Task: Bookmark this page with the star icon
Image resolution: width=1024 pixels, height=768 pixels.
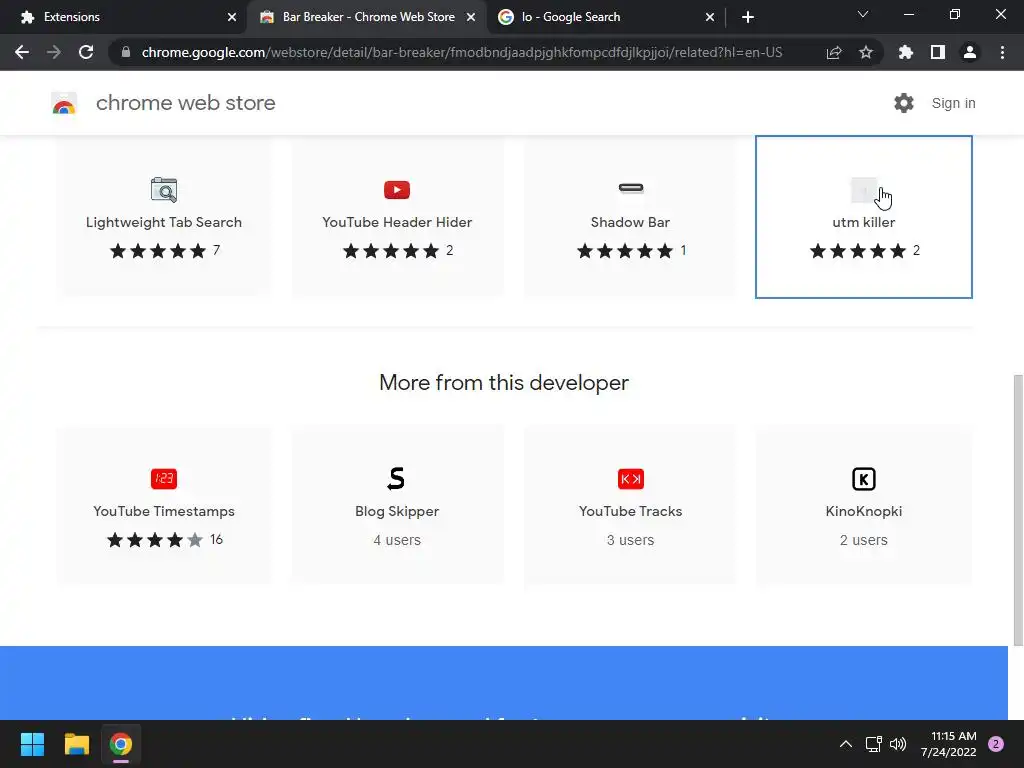Action: pyautogui.click(x=866, y=52)
